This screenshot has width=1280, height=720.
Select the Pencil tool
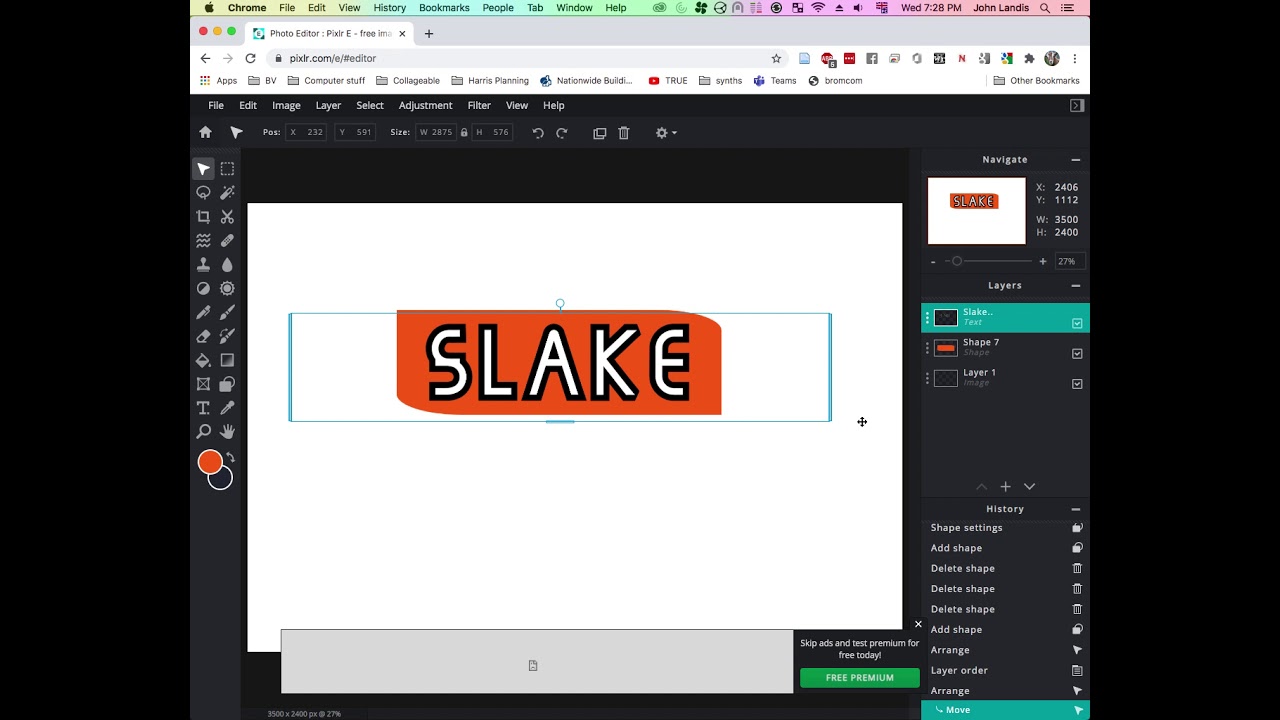tap(203, 312)
